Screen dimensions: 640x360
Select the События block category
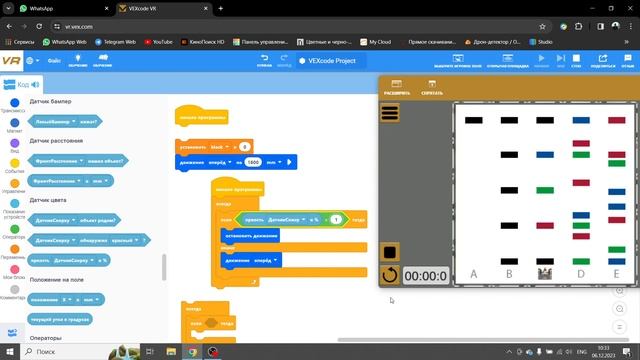tap(14, 166)
